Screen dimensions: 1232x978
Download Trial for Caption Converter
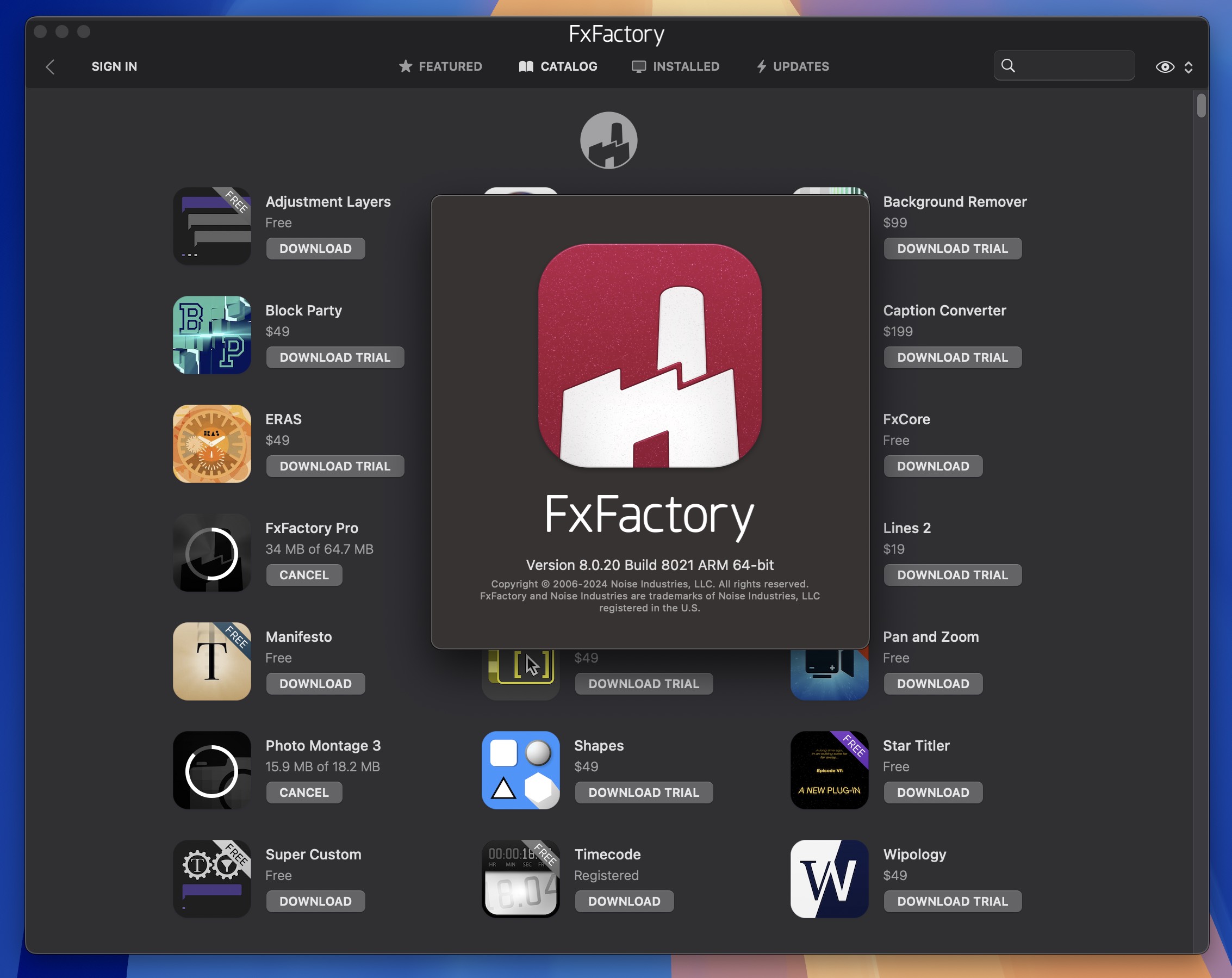coord(952,356)
